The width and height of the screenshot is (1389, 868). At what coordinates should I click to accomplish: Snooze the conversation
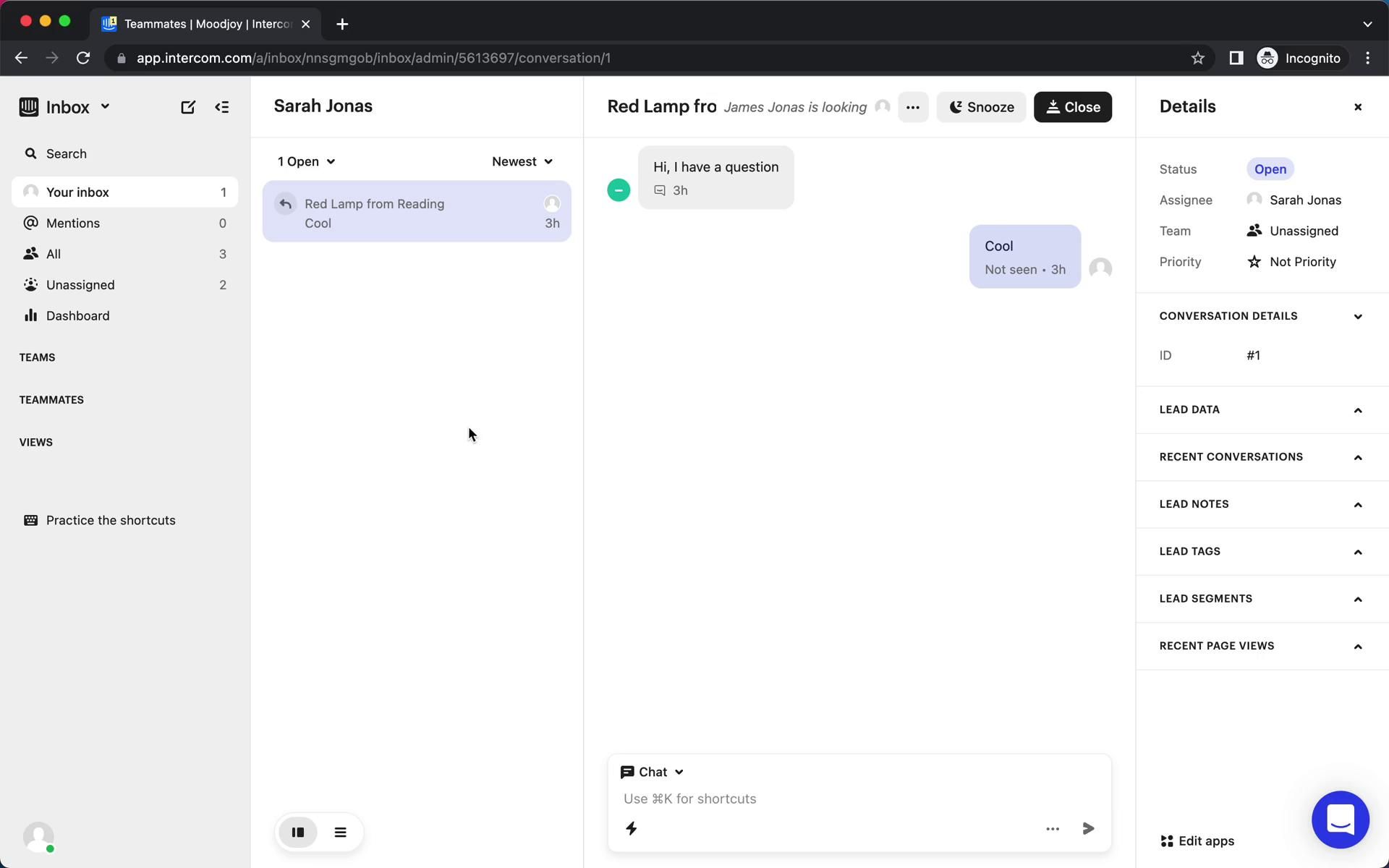(980, 107)
